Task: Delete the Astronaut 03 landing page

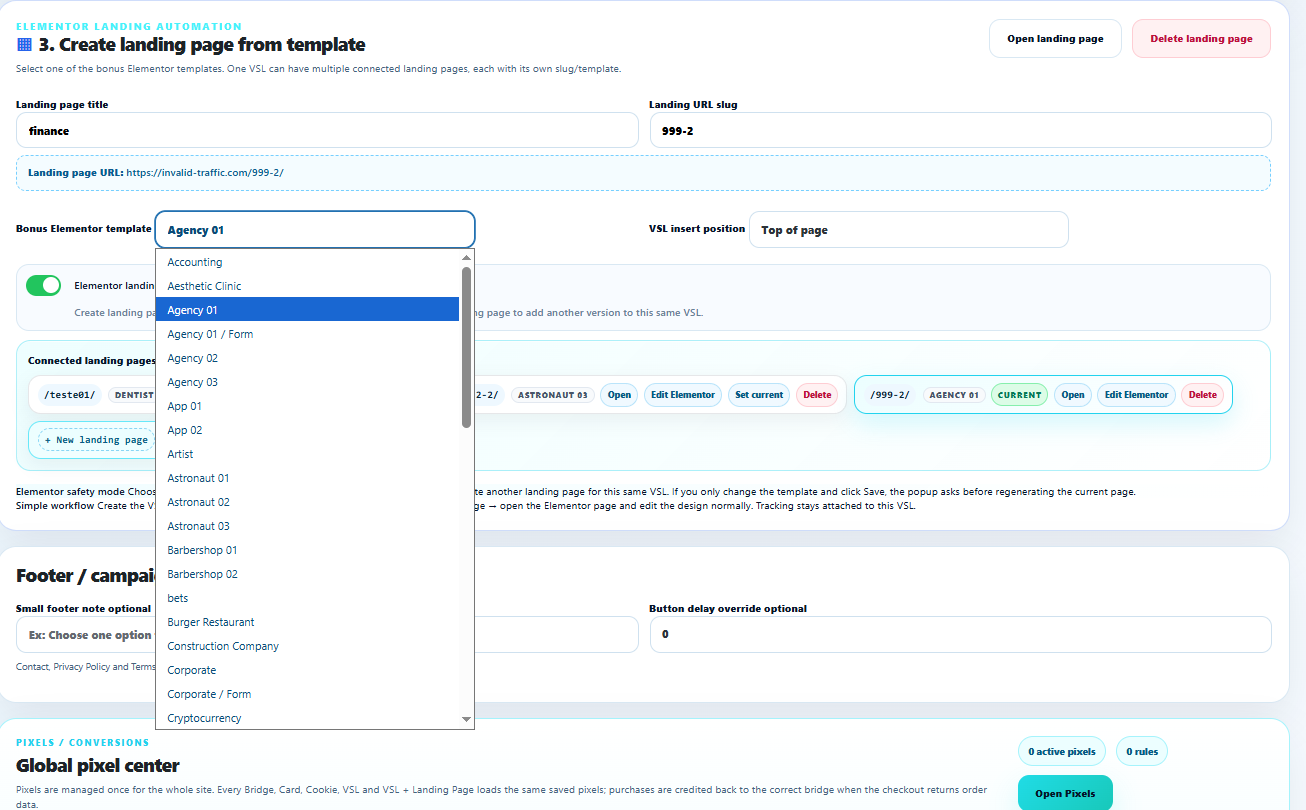Action: point(817,395)
